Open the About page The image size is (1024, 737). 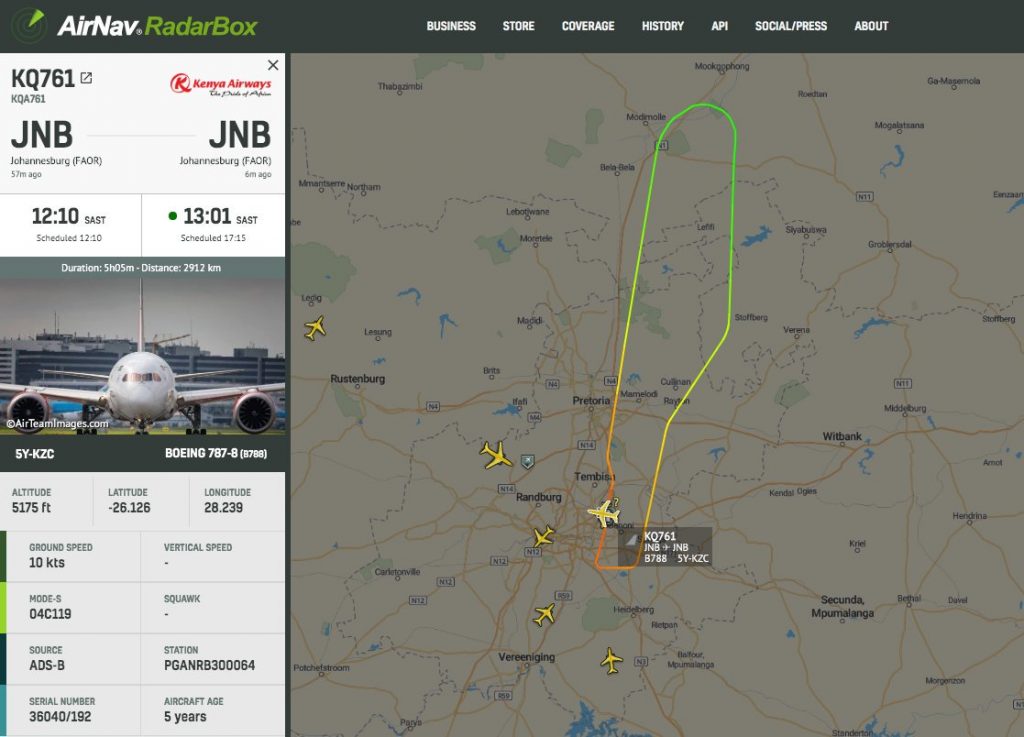(x=871, y=26)
